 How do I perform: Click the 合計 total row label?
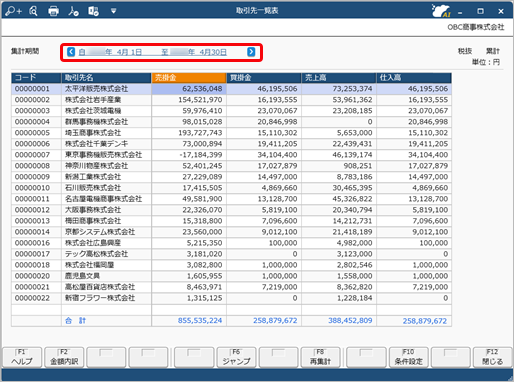(75, 320)
